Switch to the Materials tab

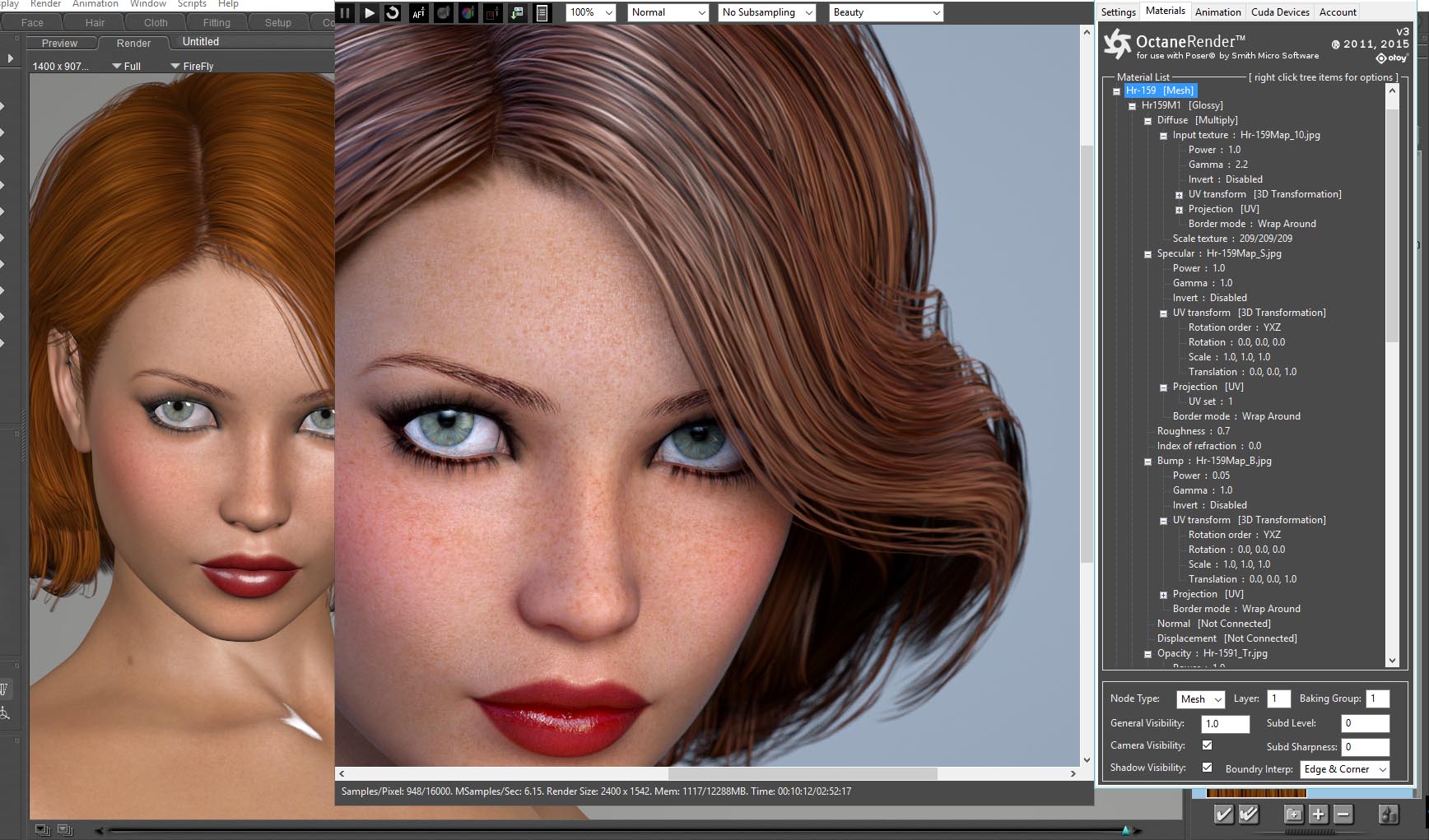[1166, 11]
